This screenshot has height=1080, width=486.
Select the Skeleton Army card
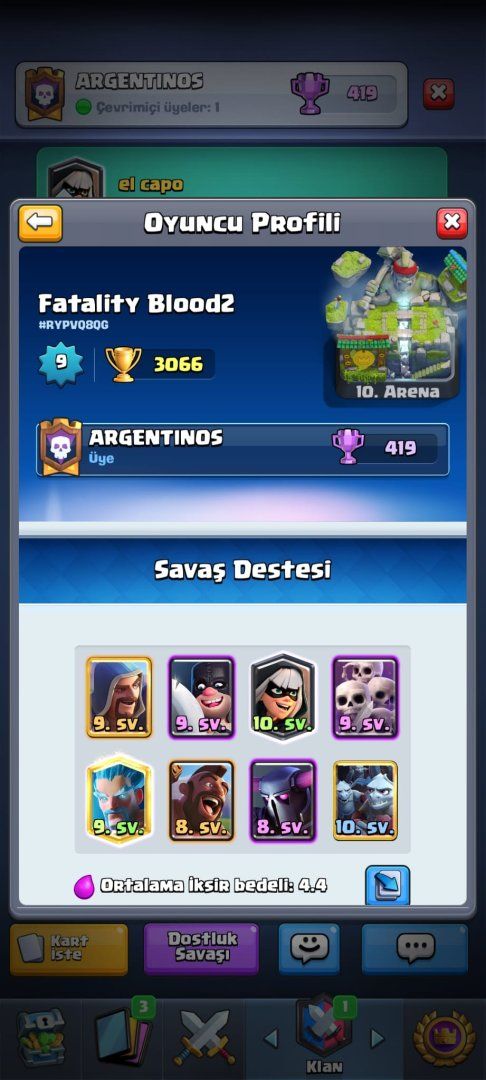[x=365, y=697]
